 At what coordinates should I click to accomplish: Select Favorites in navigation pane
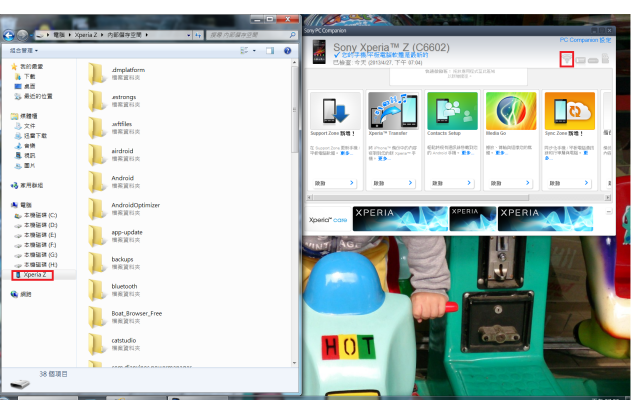tap(27, 67)
